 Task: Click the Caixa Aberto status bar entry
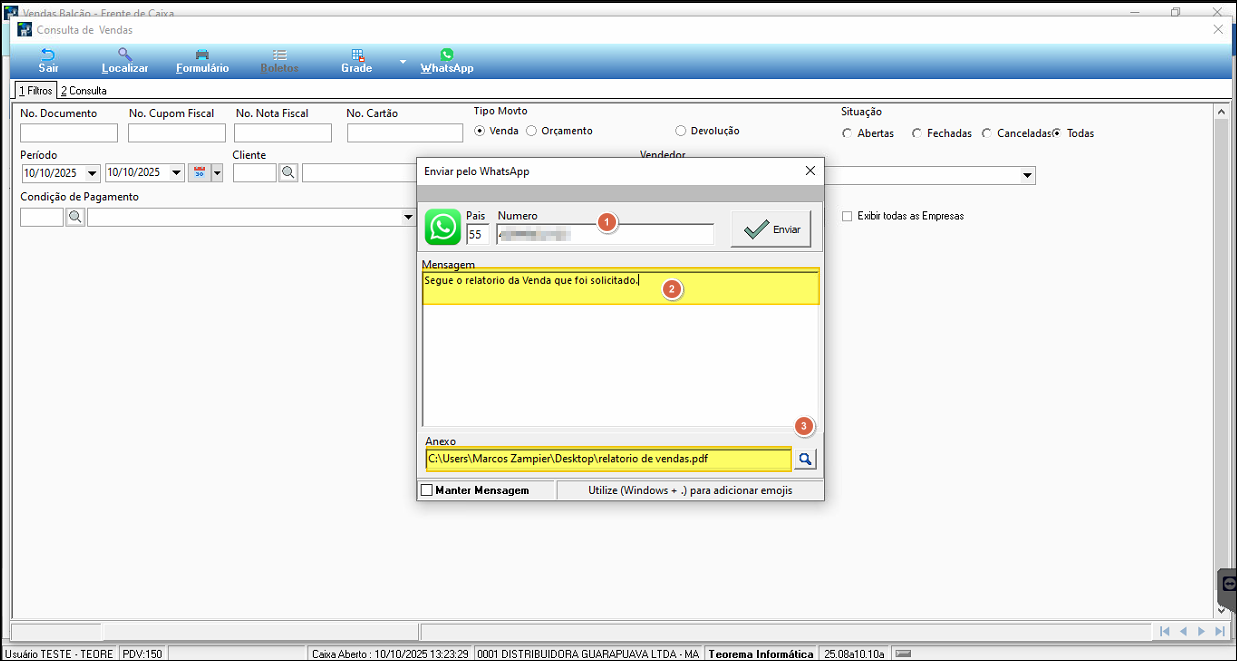coord(390,654)
